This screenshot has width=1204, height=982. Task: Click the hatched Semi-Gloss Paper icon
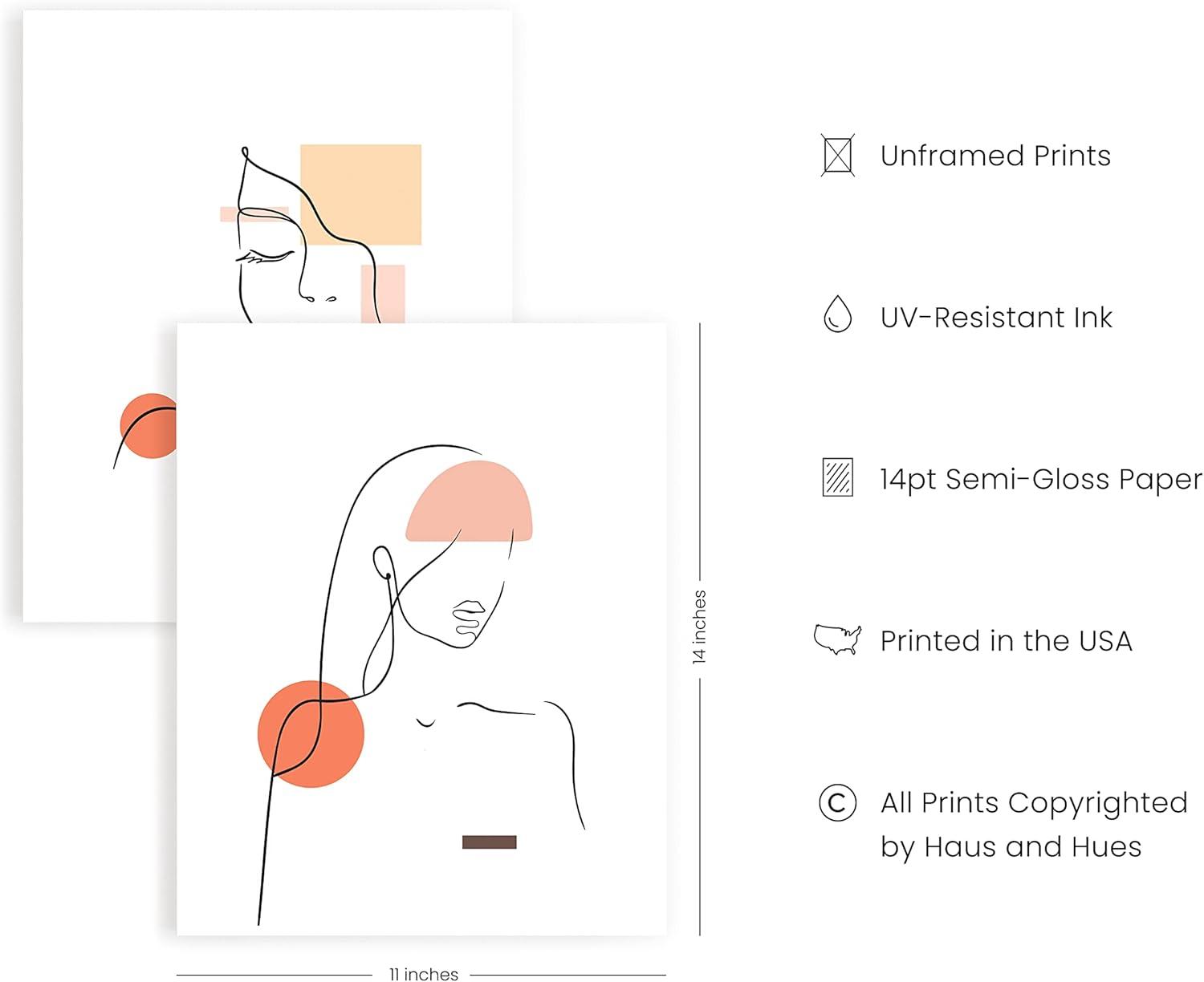pos(837,477)
